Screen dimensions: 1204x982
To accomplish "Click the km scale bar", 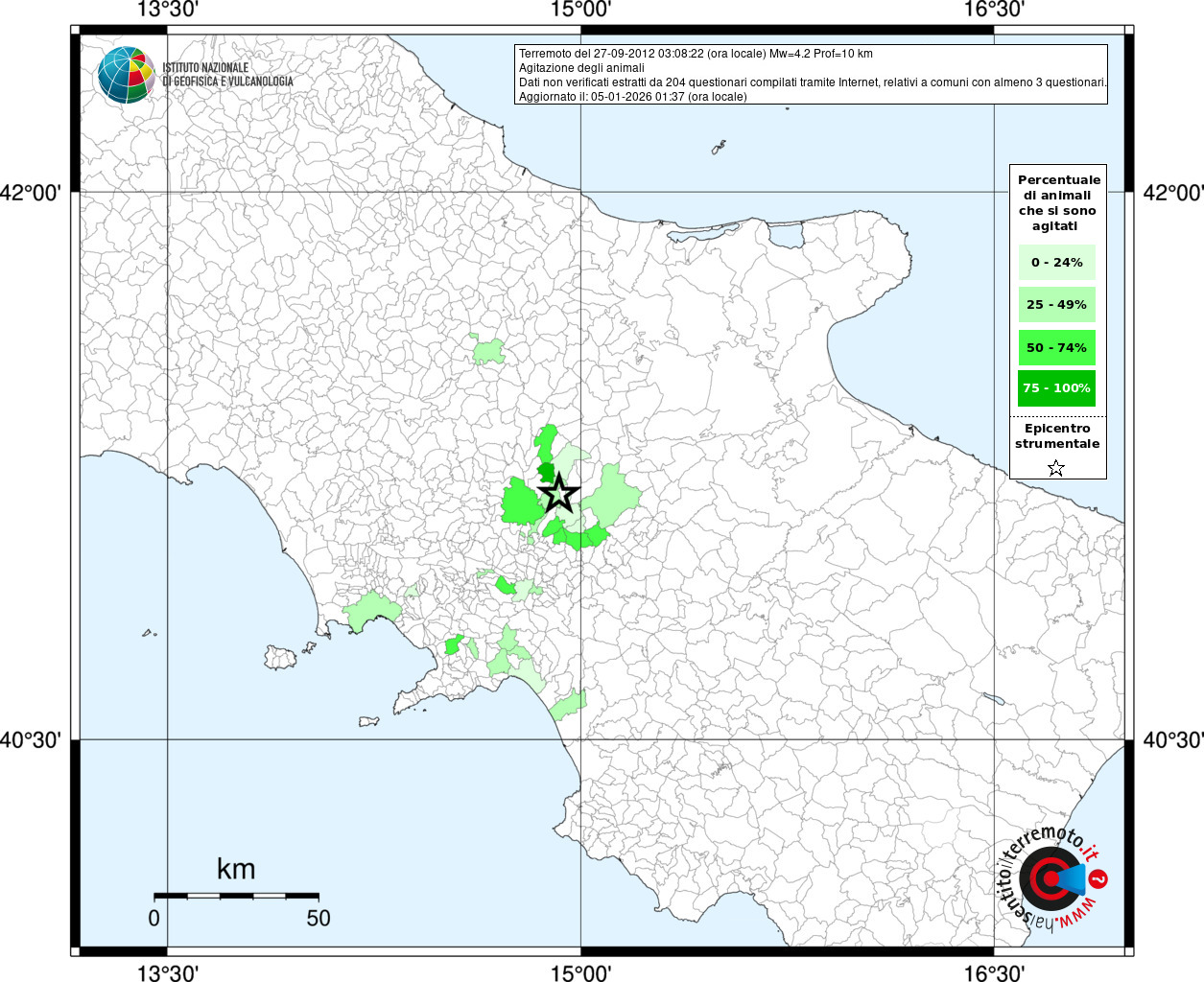I will pyautogui.click(x=236, y=896).
